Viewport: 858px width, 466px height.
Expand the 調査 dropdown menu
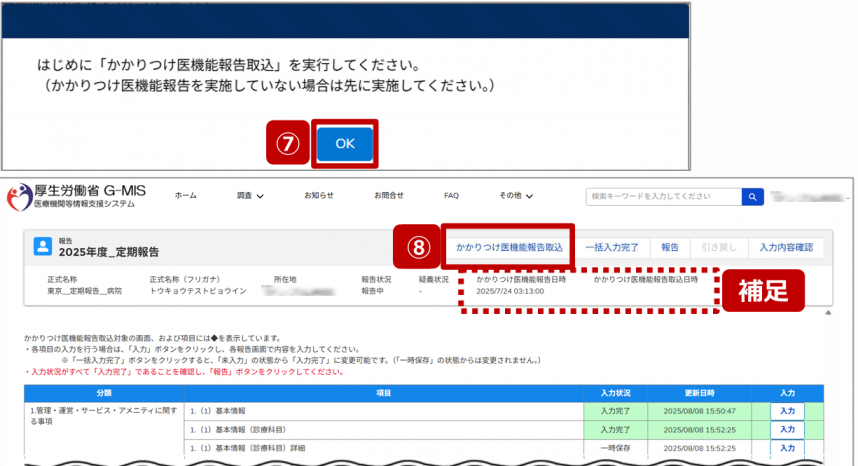tap(250, 195)
